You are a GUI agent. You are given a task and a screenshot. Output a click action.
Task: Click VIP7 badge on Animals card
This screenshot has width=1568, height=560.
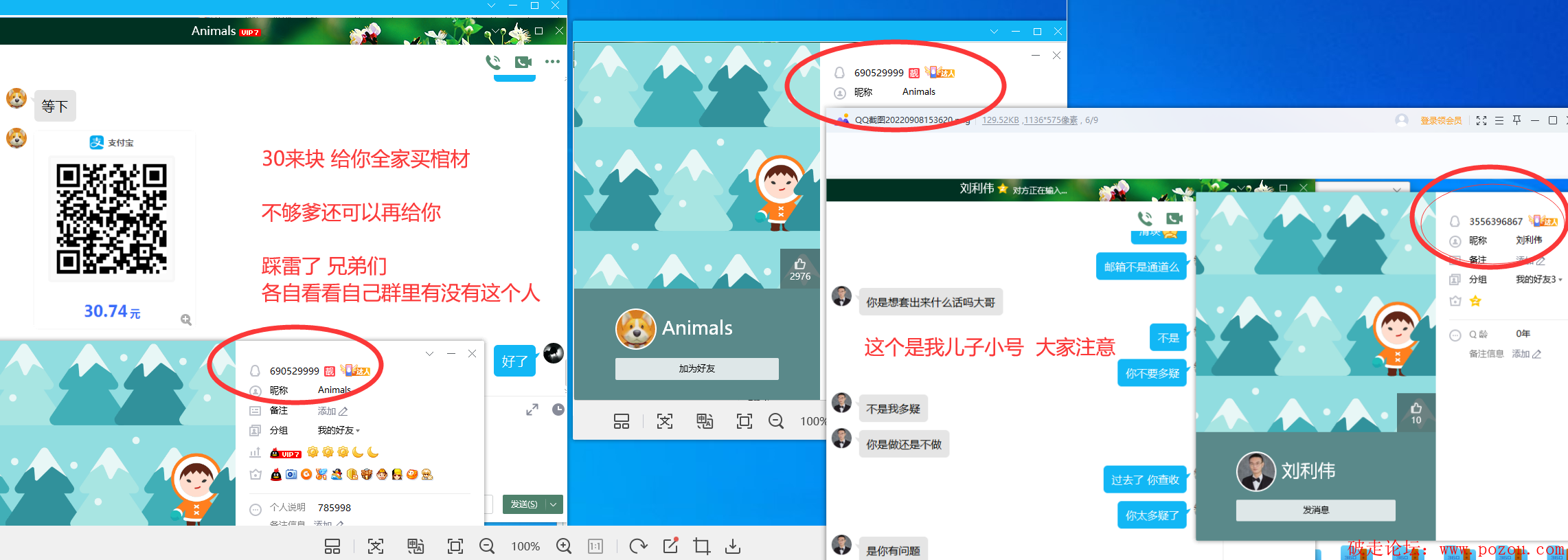click(286, 453)
